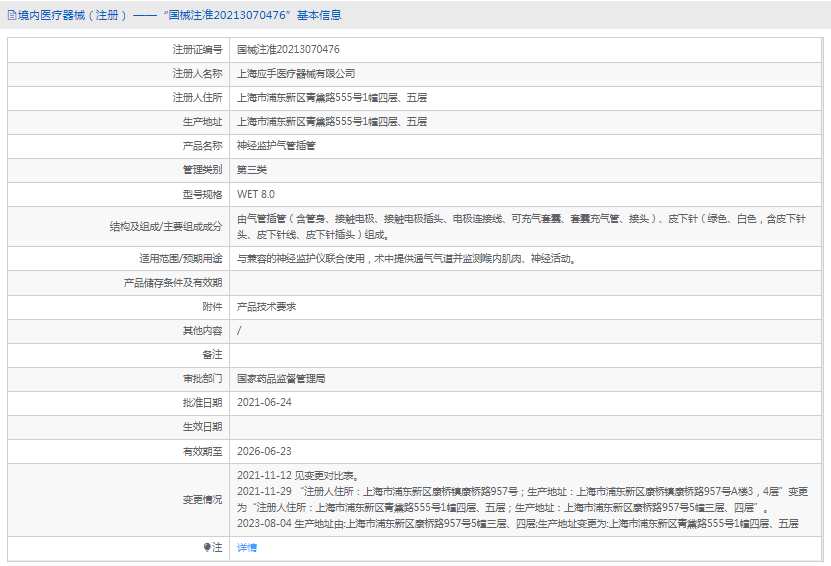Click the 注册人住所 address value
831x566 pixels.
(332, 98)
